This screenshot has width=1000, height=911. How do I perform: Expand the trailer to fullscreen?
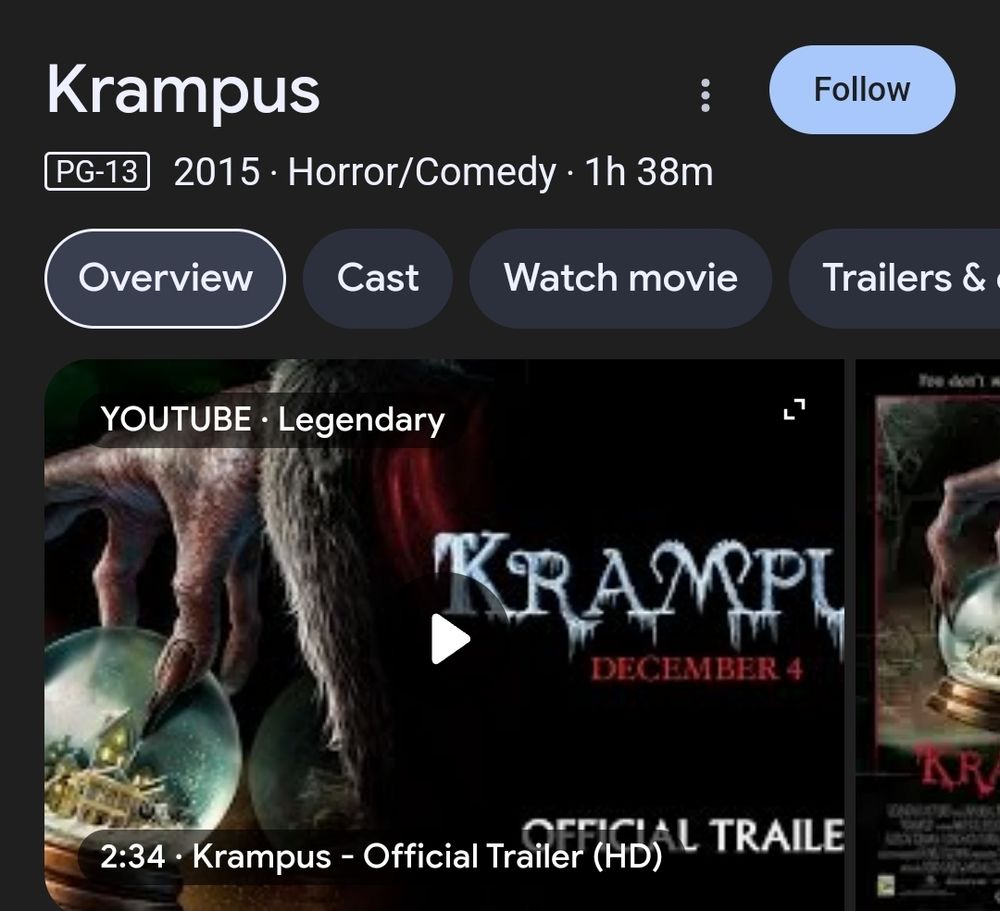794,409
